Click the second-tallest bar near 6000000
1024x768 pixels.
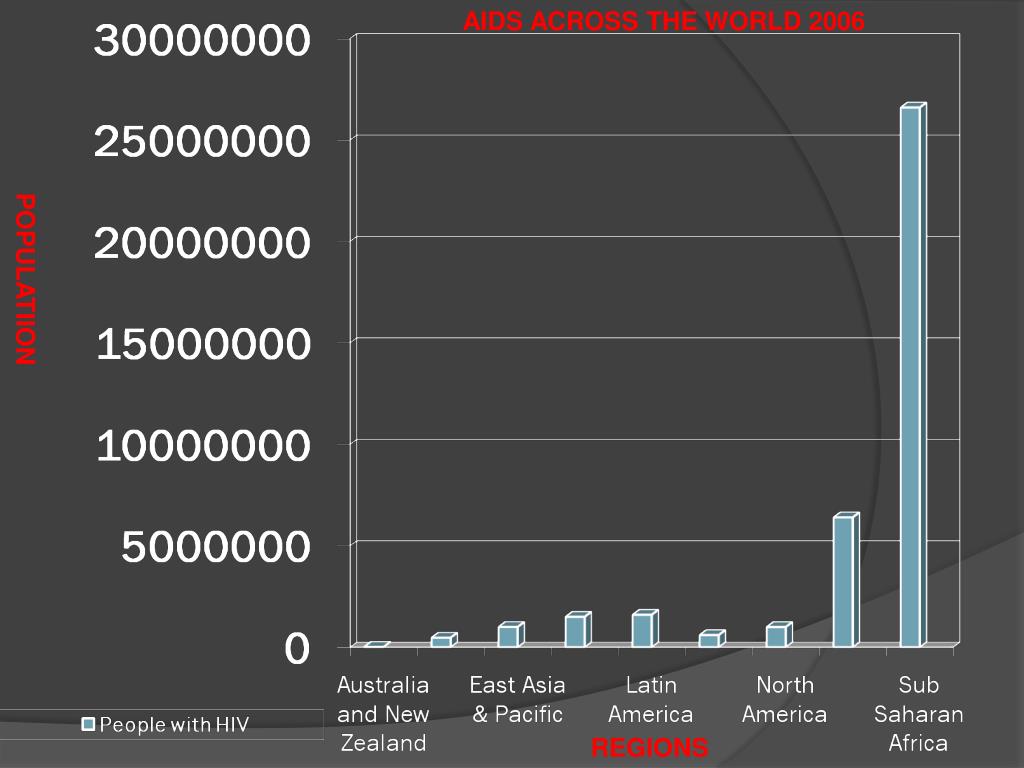(846, 580)
